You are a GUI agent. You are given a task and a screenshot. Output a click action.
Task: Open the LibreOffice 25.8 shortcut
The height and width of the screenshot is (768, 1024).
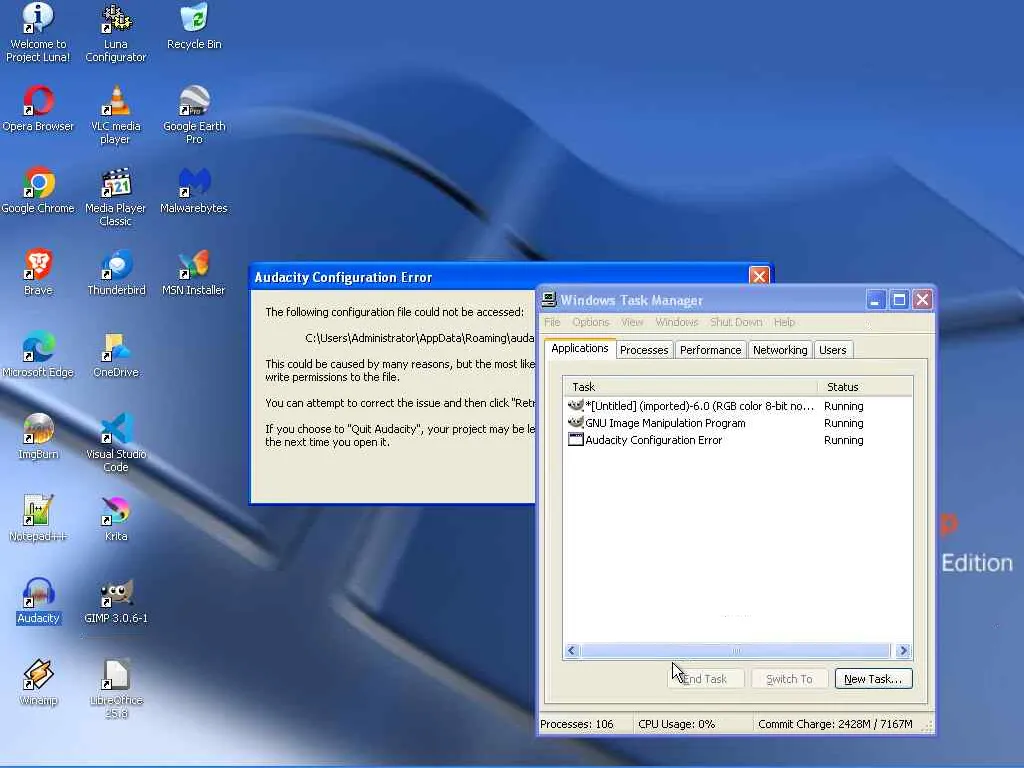pyautogui.click(x=116, y=689)
